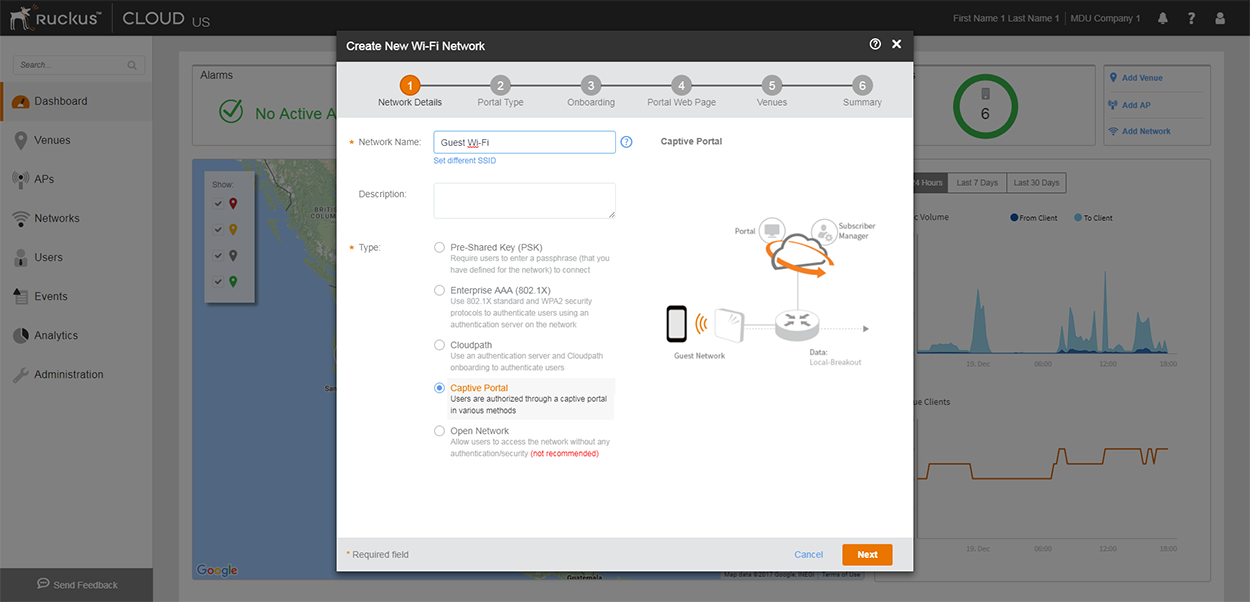Click info icon next to Network Name
The width and height of the screenshot is (1250, 602).
click(627, 142)
